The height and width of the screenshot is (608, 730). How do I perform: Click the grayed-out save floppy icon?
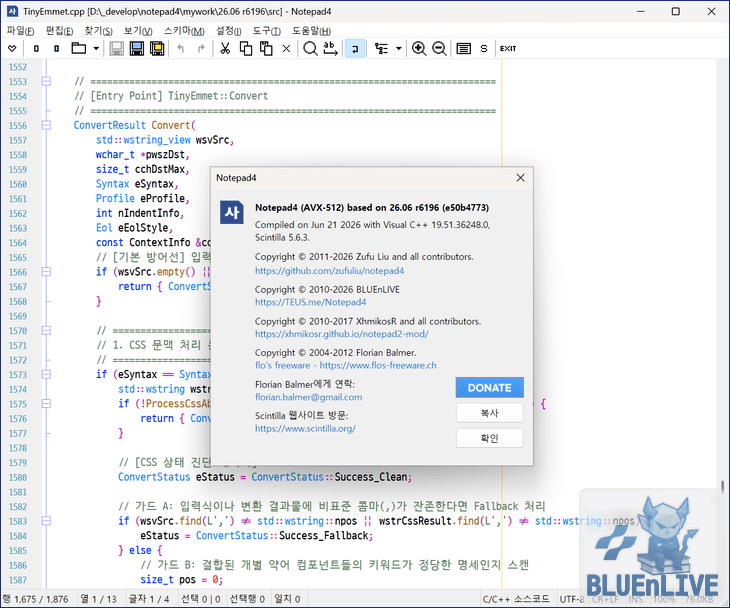(116, 48)
